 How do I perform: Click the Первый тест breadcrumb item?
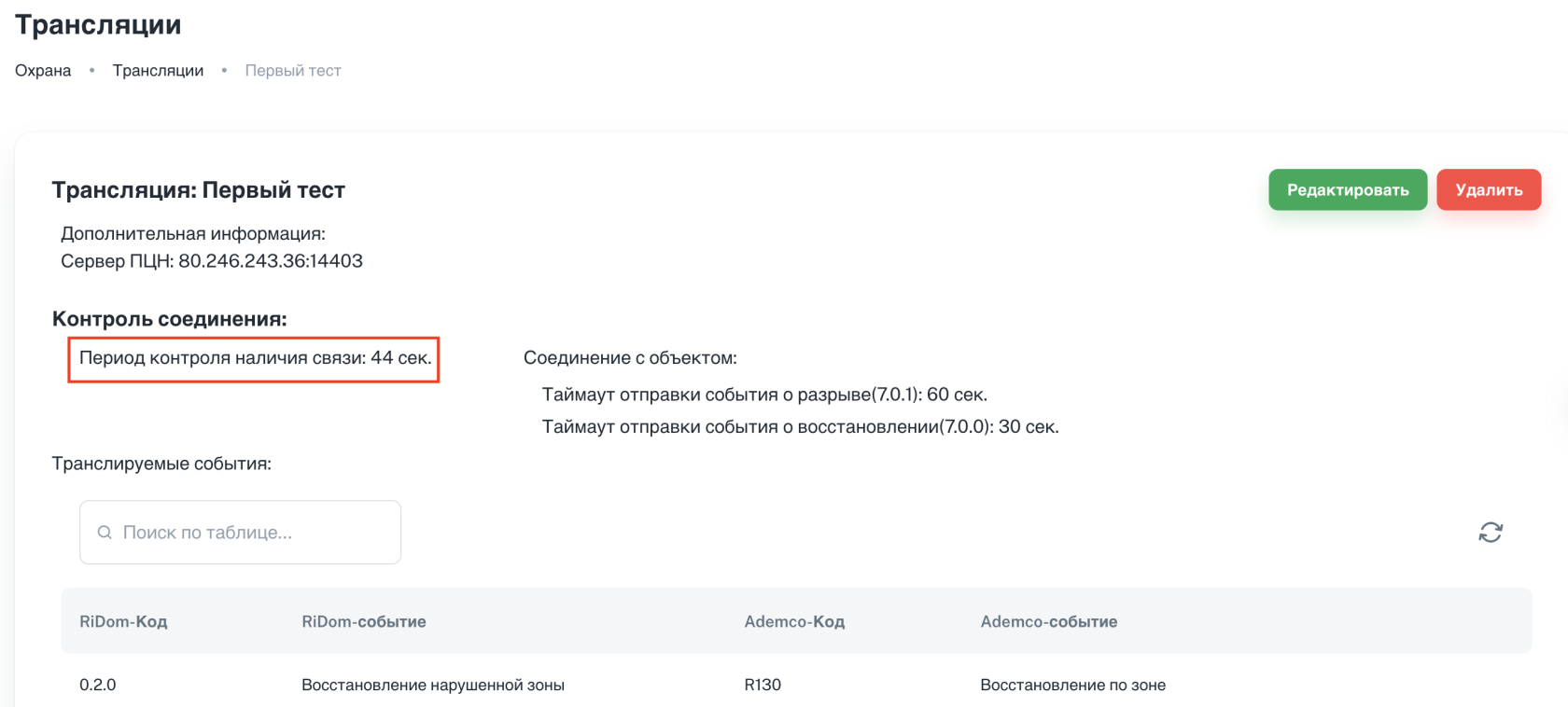tap(293, 71)
